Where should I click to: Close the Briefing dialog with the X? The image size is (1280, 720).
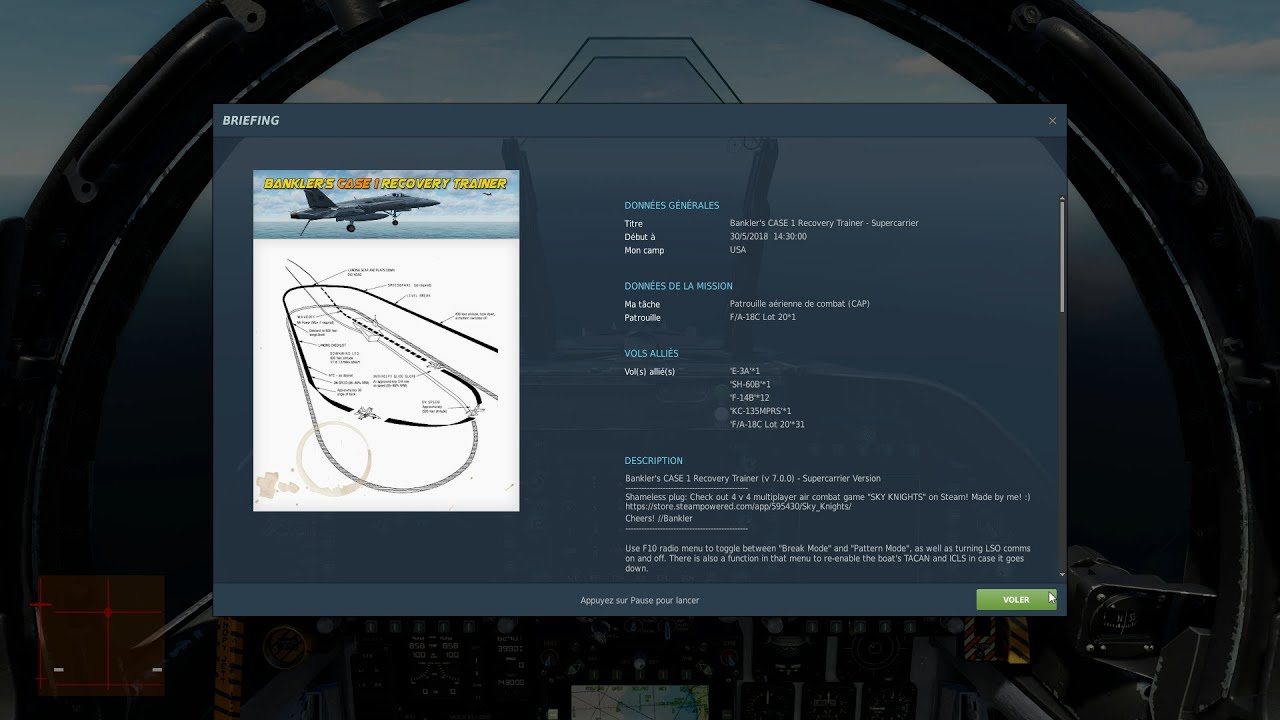point(1052,121)
